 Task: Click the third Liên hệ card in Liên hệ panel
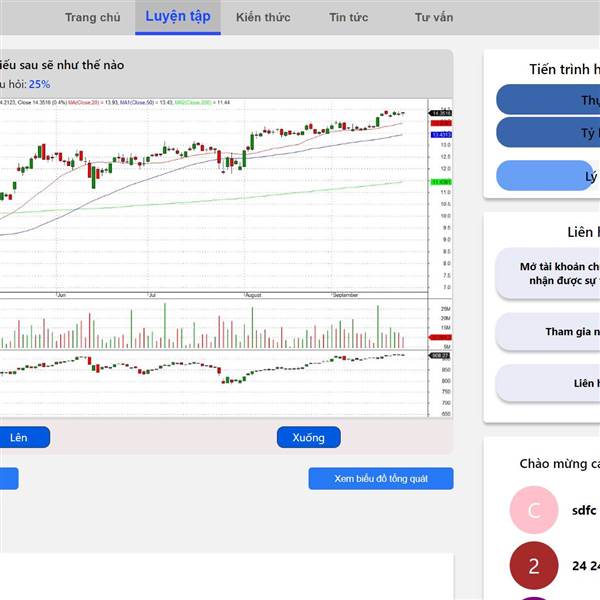click(x=548, y=383)
